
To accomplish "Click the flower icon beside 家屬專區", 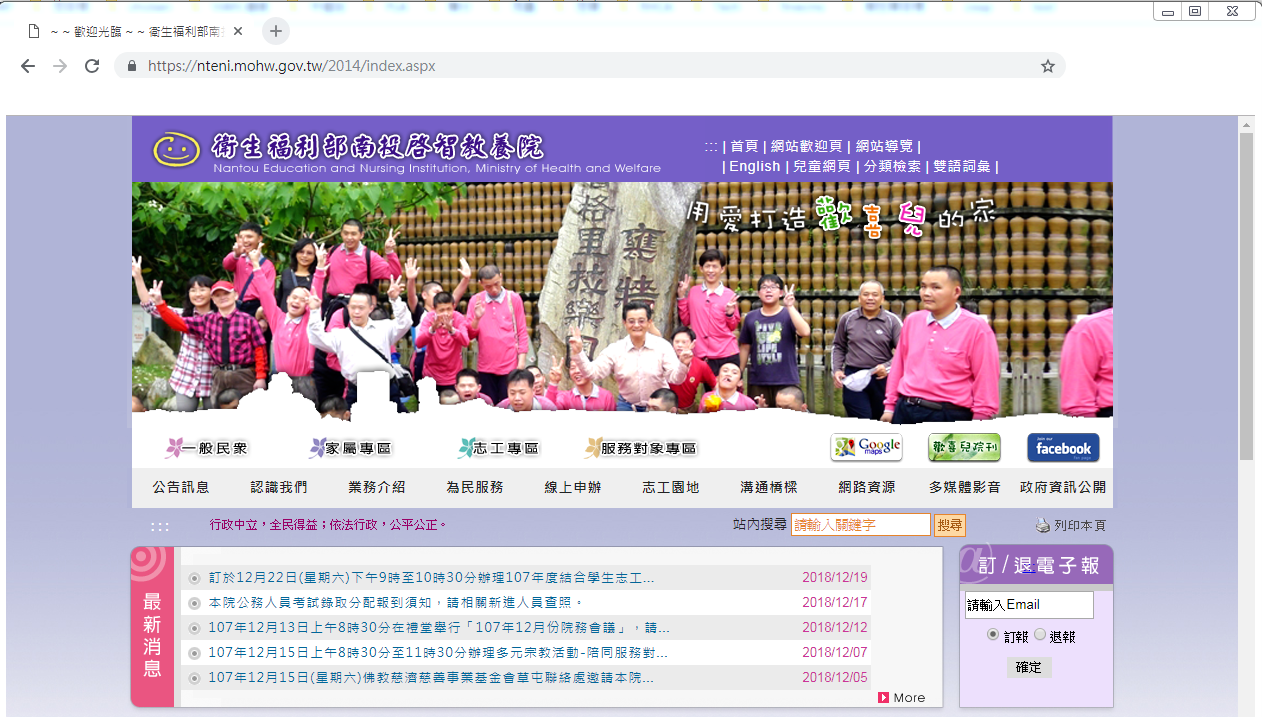I will click(x=318, y=448).
